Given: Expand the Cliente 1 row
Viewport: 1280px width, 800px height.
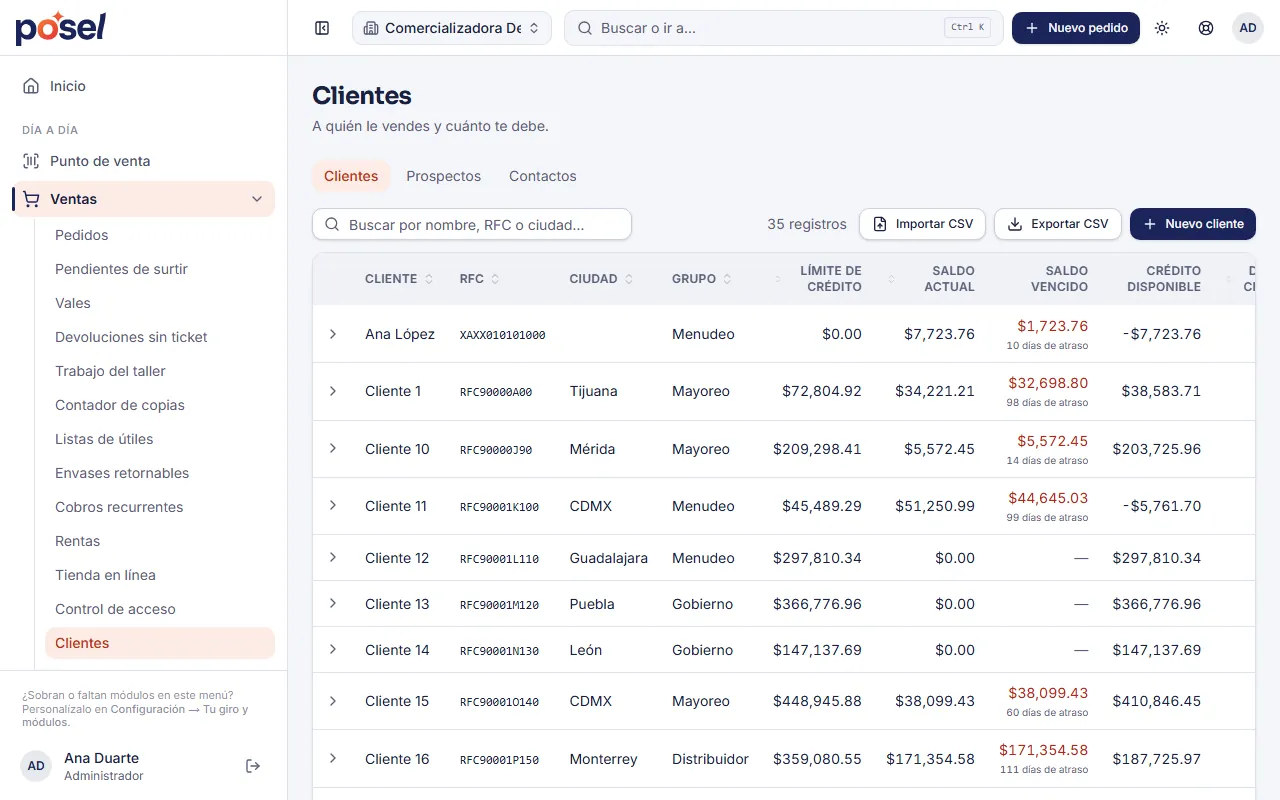Looking at the screenshot, I should [333, 391].
